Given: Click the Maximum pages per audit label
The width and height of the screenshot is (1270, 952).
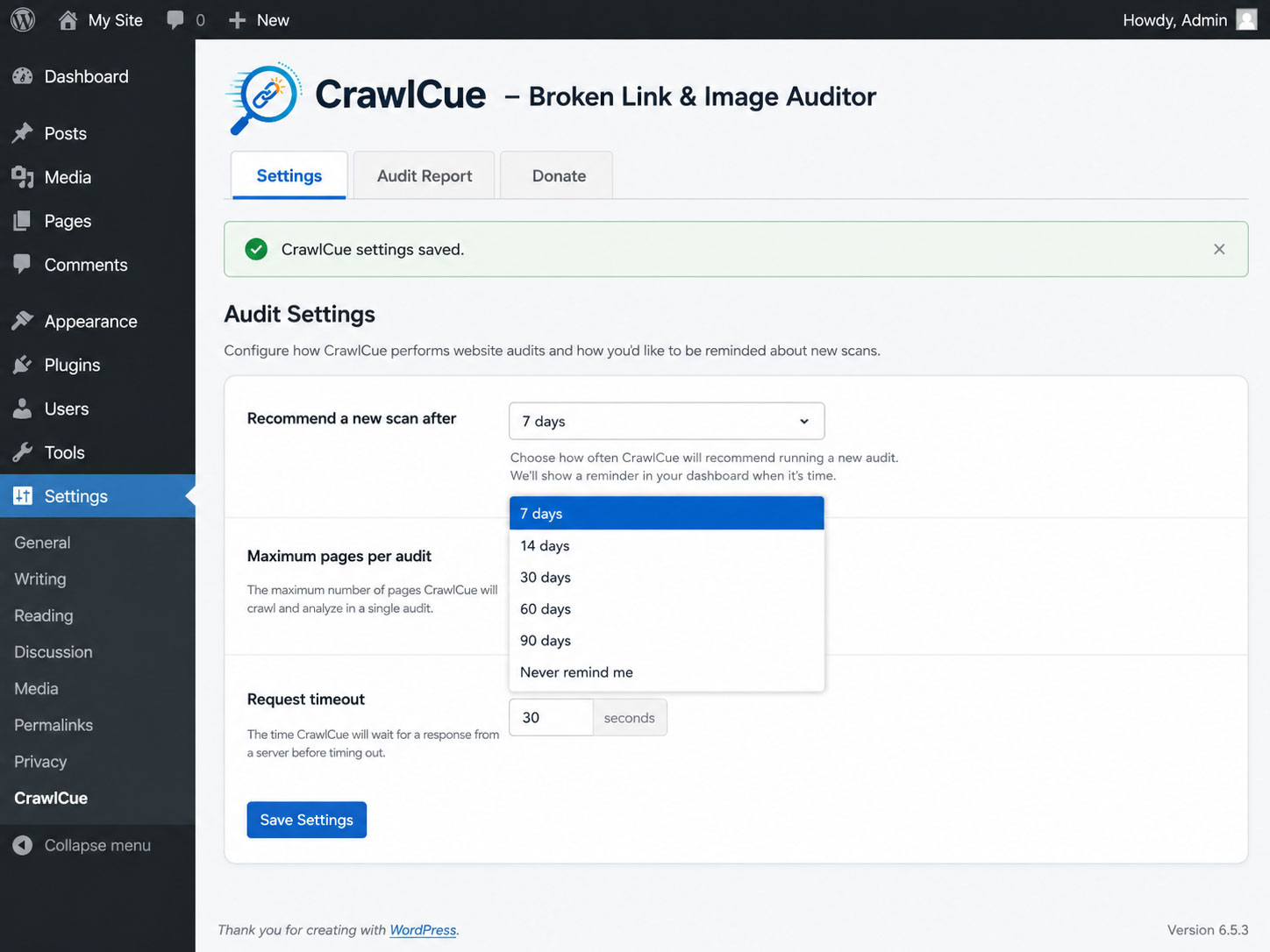Looking at the screenshot, I should (339, 556).
